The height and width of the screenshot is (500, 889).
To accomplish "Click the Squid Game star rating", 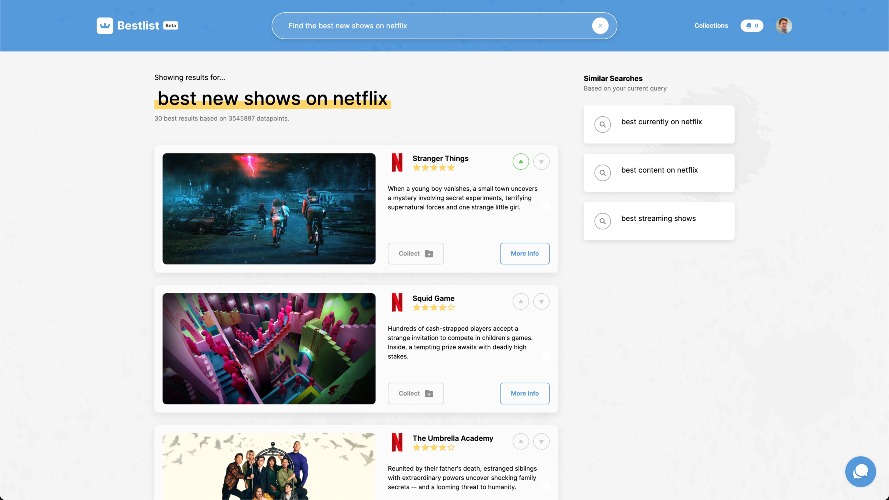I will point(434,308).
